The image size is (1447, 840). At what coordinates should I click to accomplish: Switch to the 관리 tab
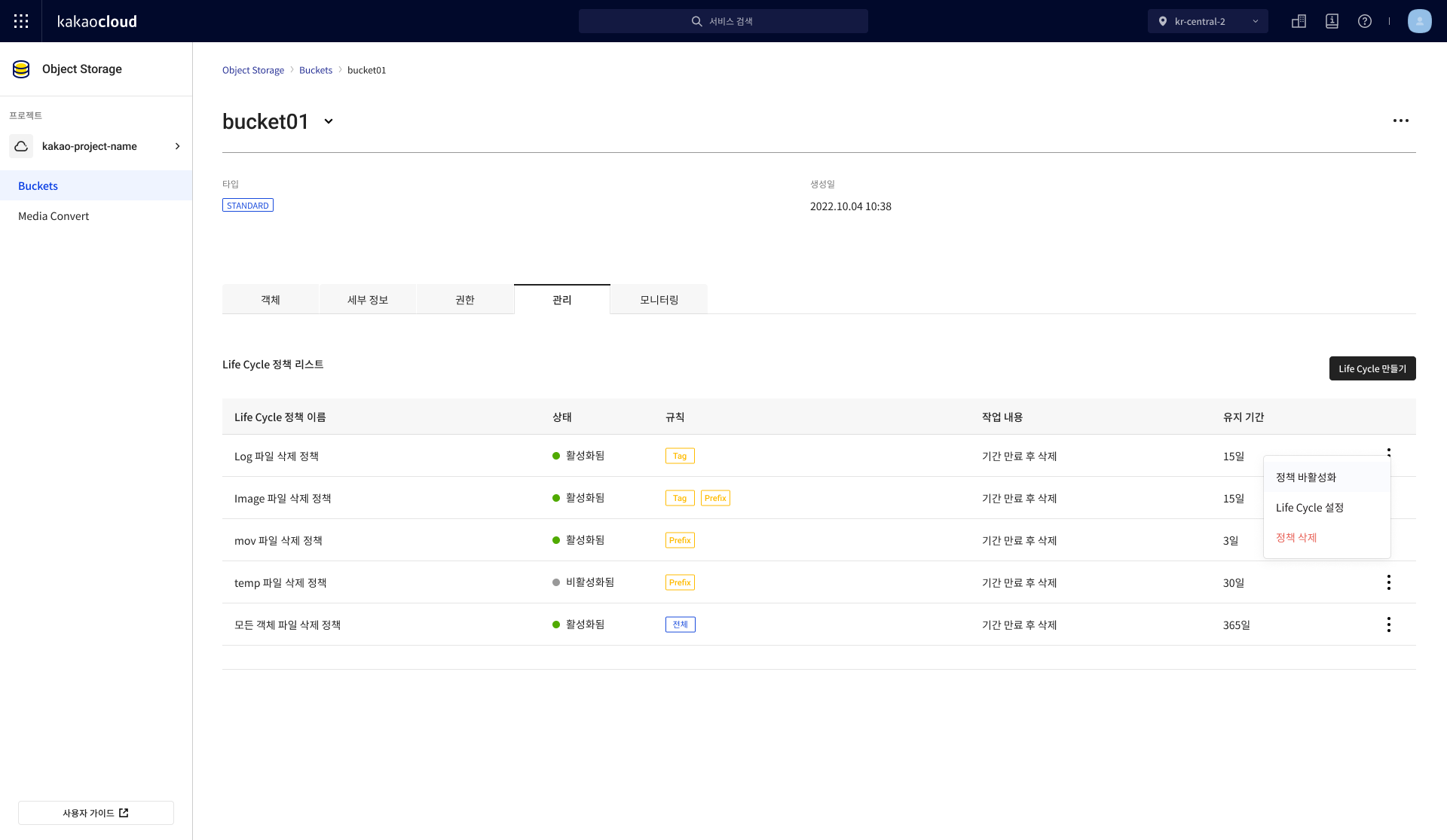tap(562, 300)
